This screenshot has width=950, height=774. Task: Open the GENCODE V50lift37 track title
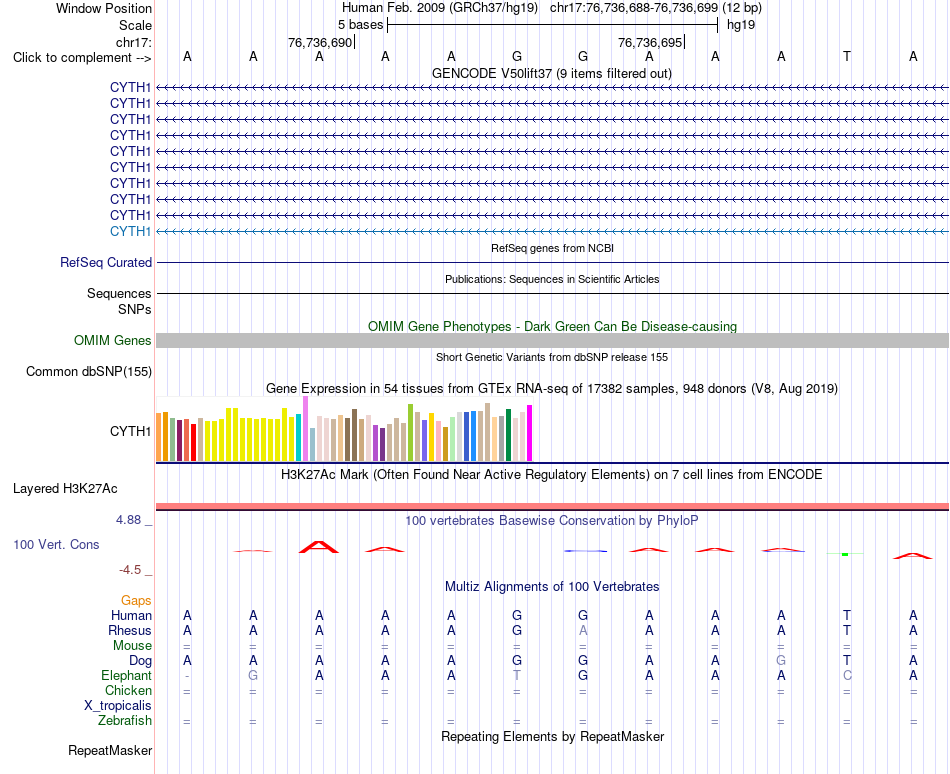click(551, 73)
